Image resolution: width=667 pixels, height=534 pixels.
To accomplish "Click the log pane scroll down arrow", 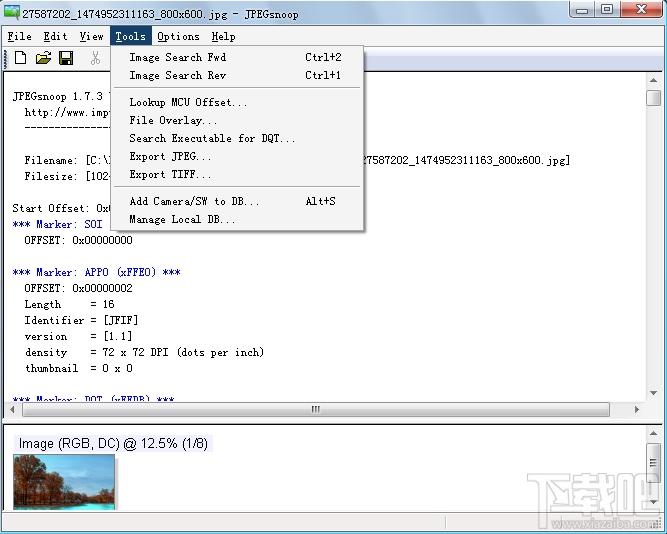I will (653, 393).
